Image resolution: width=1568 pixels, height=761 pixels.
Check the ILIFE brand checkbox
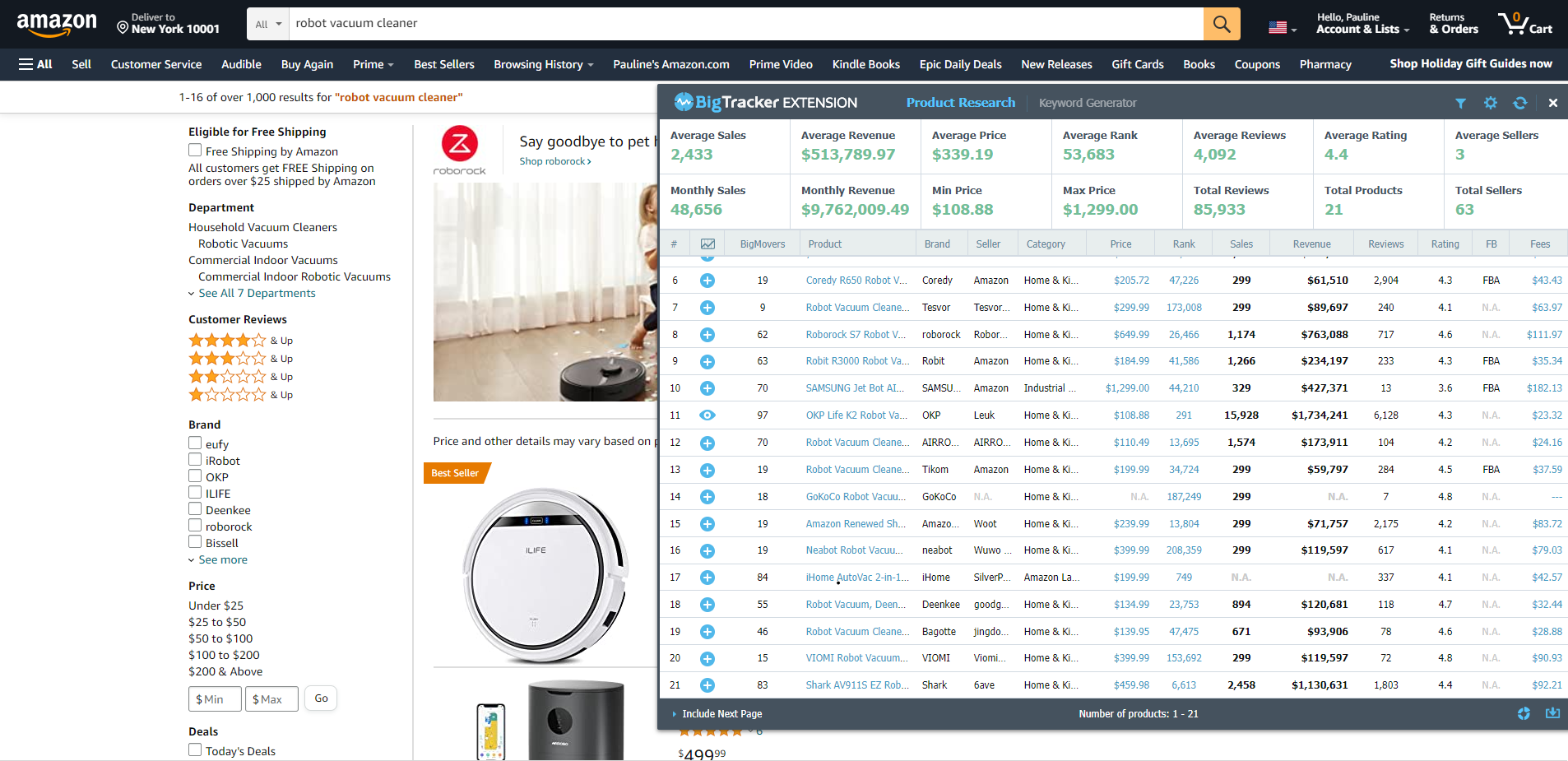[x=195, y=493]
